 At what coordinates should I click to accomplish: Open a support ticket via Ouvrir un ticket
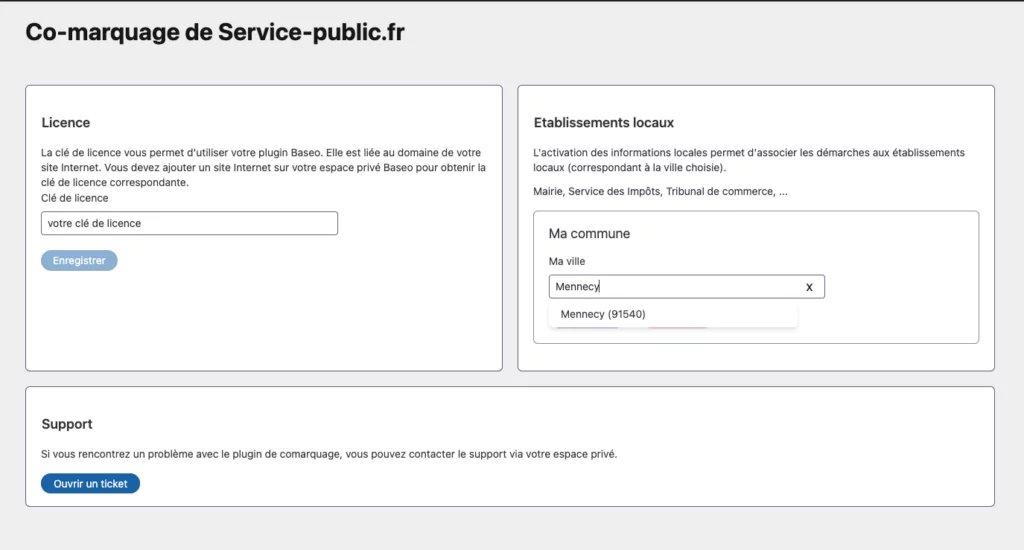coord(90,483)
